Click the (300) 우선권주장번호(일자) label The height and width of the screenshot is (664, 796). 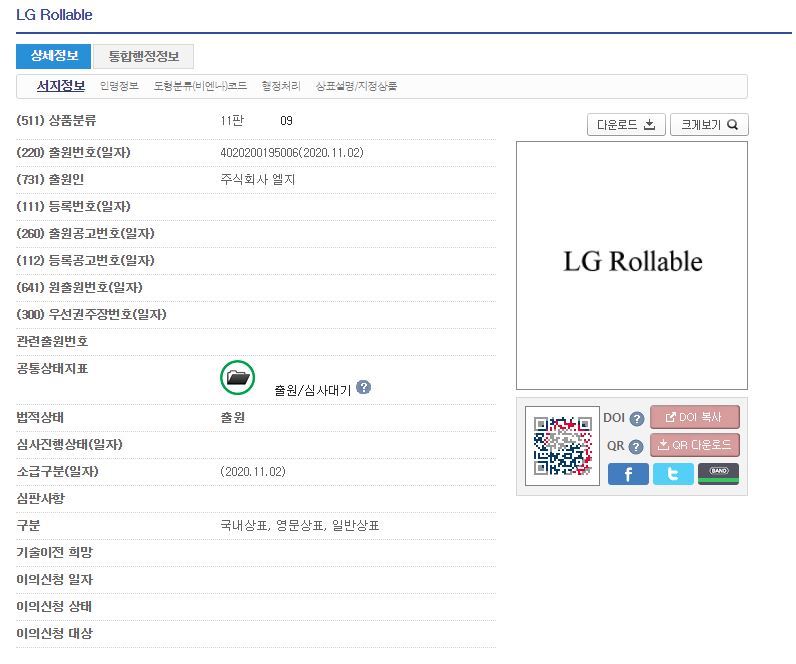point(91,315)
